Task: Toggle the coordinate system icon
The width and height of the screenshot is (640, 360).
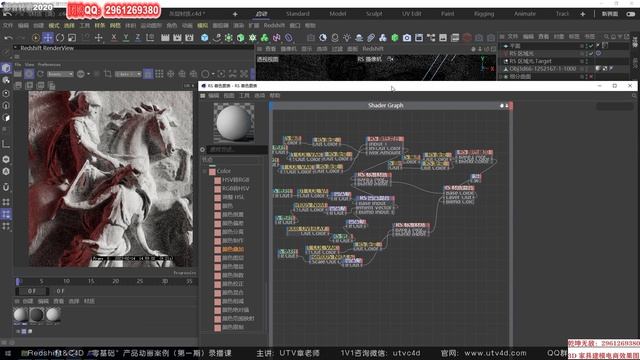Action: pos(150,38)
